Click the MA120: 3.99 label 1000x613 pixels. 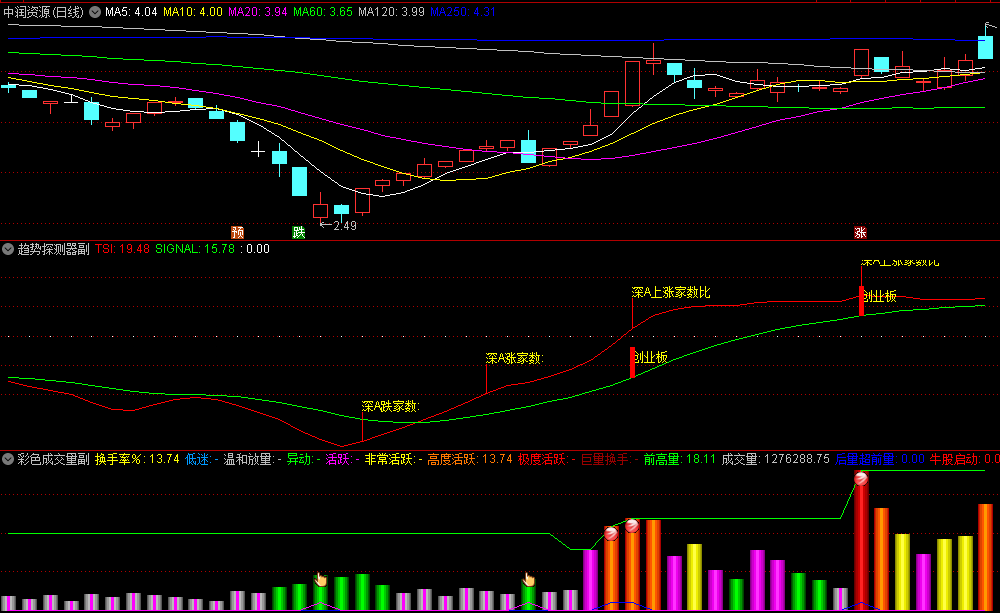point(391,12)
